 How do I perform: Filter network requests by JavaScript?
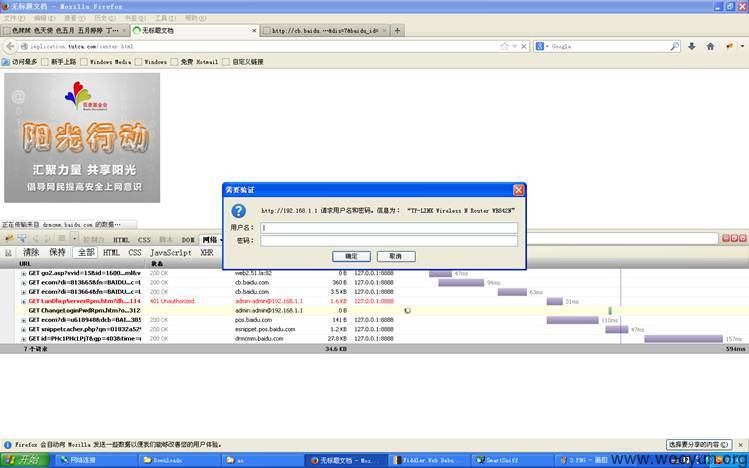pyautogui.click(x=171, y=253)
